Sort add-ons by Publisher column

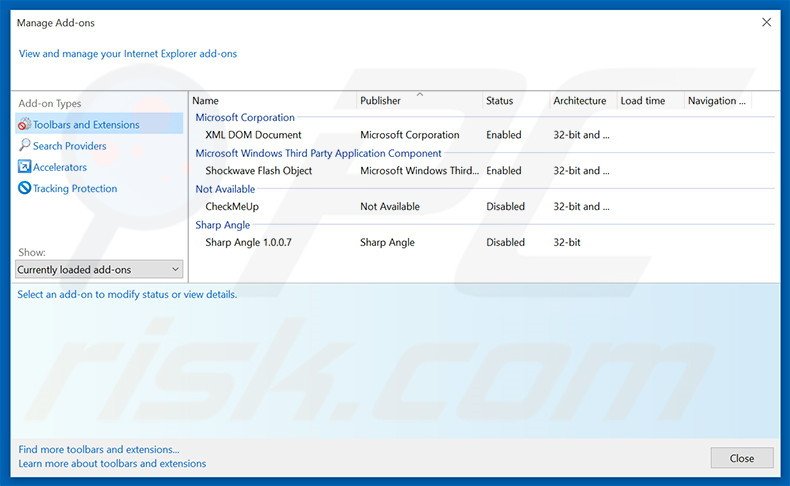click(418, 101)
